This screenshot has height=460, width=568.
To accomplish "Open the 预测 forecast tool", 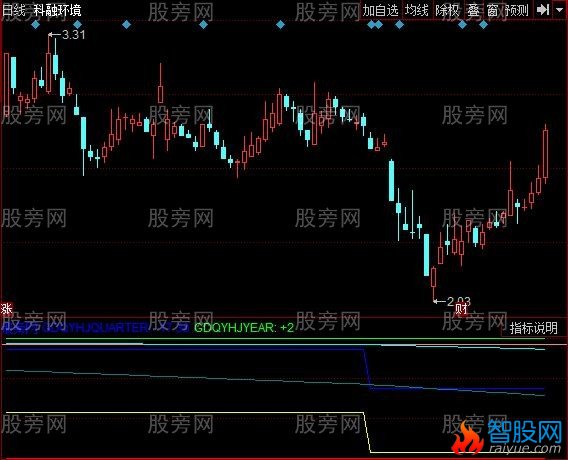I will point(517,10).
